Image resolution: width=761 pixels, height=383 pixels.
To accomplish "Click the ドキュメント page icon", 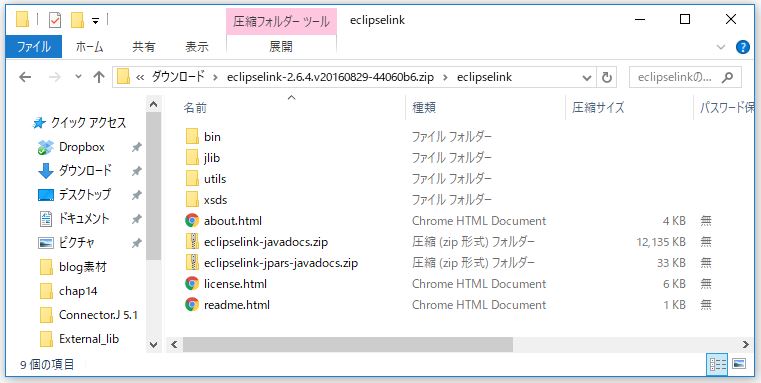I will pos(46,219).
